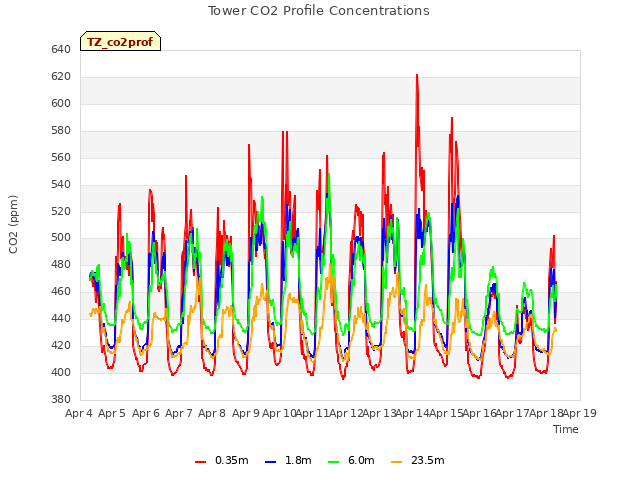Click the red 0.35m legend swatch
Screen dimensions: 640x480
click(200, 462)
